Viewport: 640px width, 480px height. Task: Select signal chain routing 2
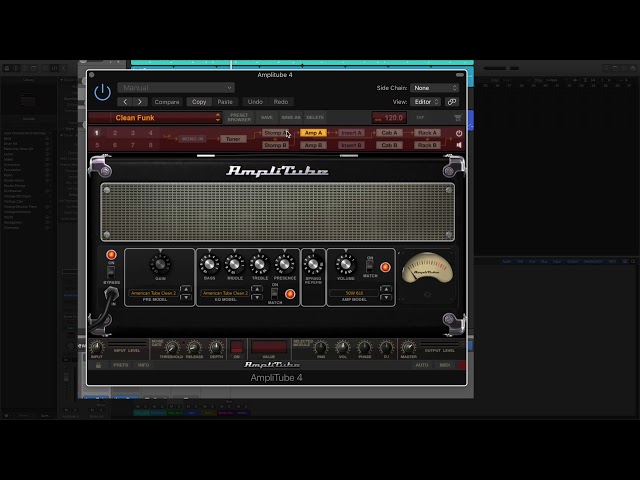click(x=115, y=133)
